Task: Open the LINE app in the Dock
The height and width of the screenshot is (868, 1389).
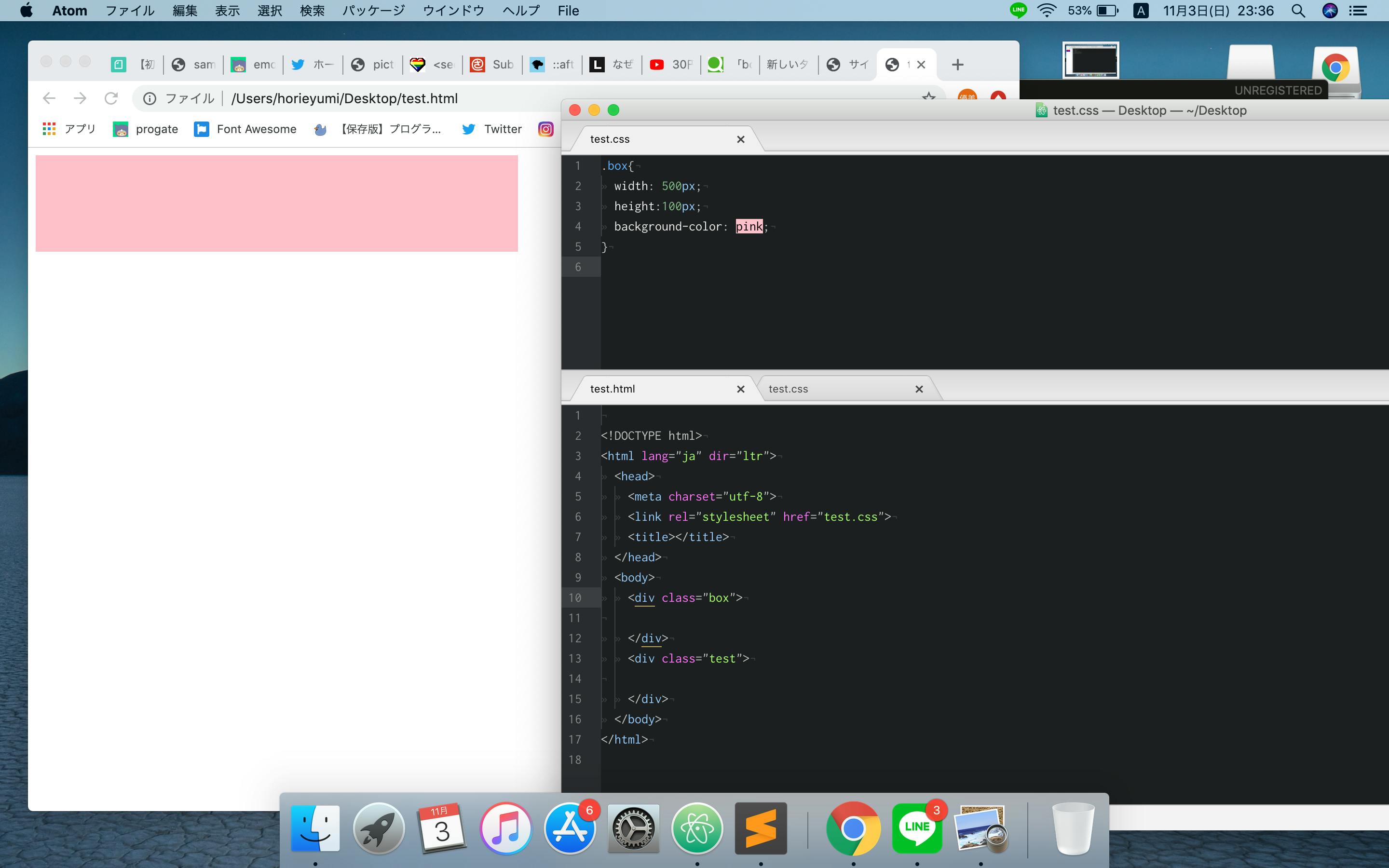Action: 917,829
